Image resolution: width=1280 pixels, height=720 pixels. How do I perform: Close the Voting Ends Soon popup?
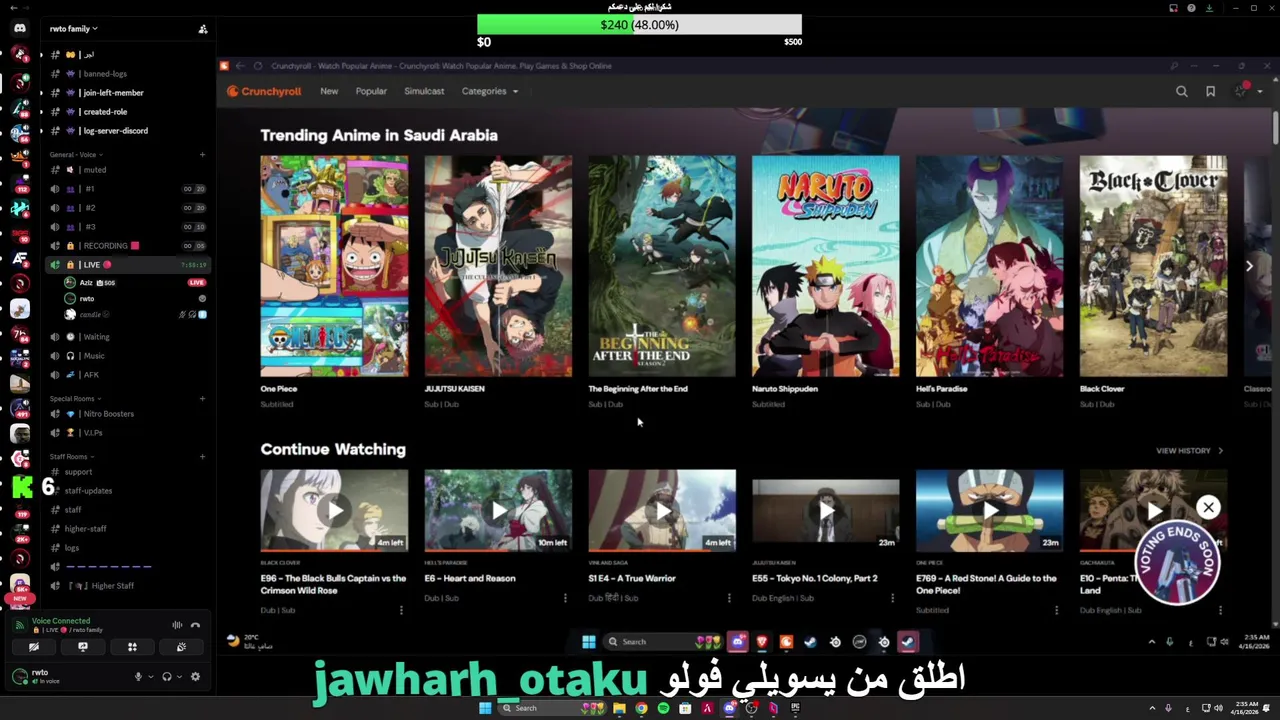point(1208,507)
